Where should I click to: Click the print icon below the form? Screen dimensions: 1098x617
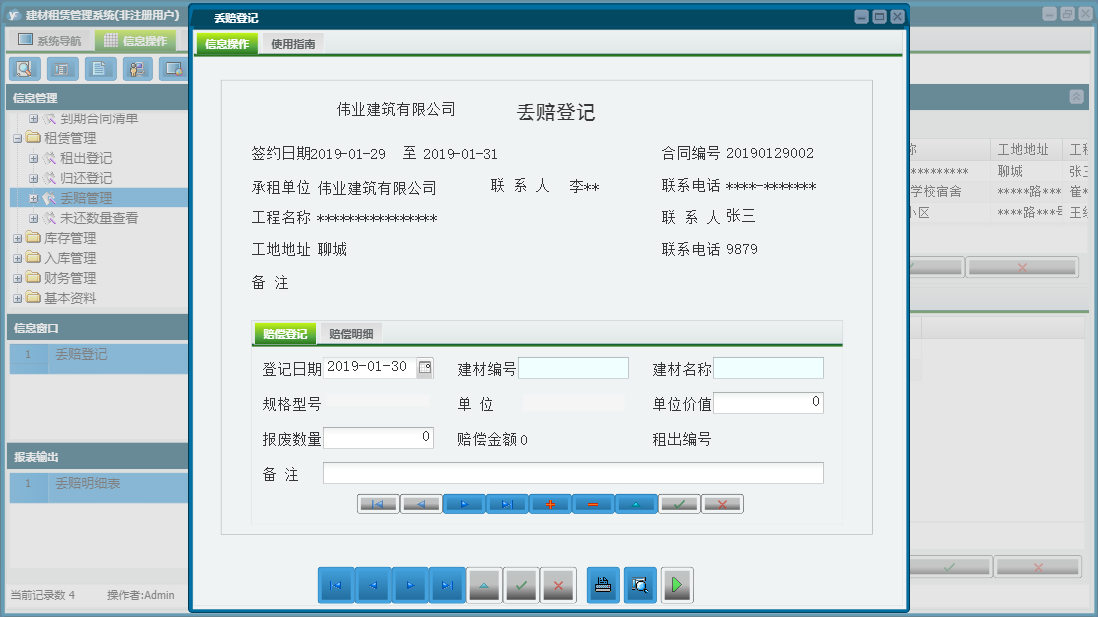click(604, 585)
